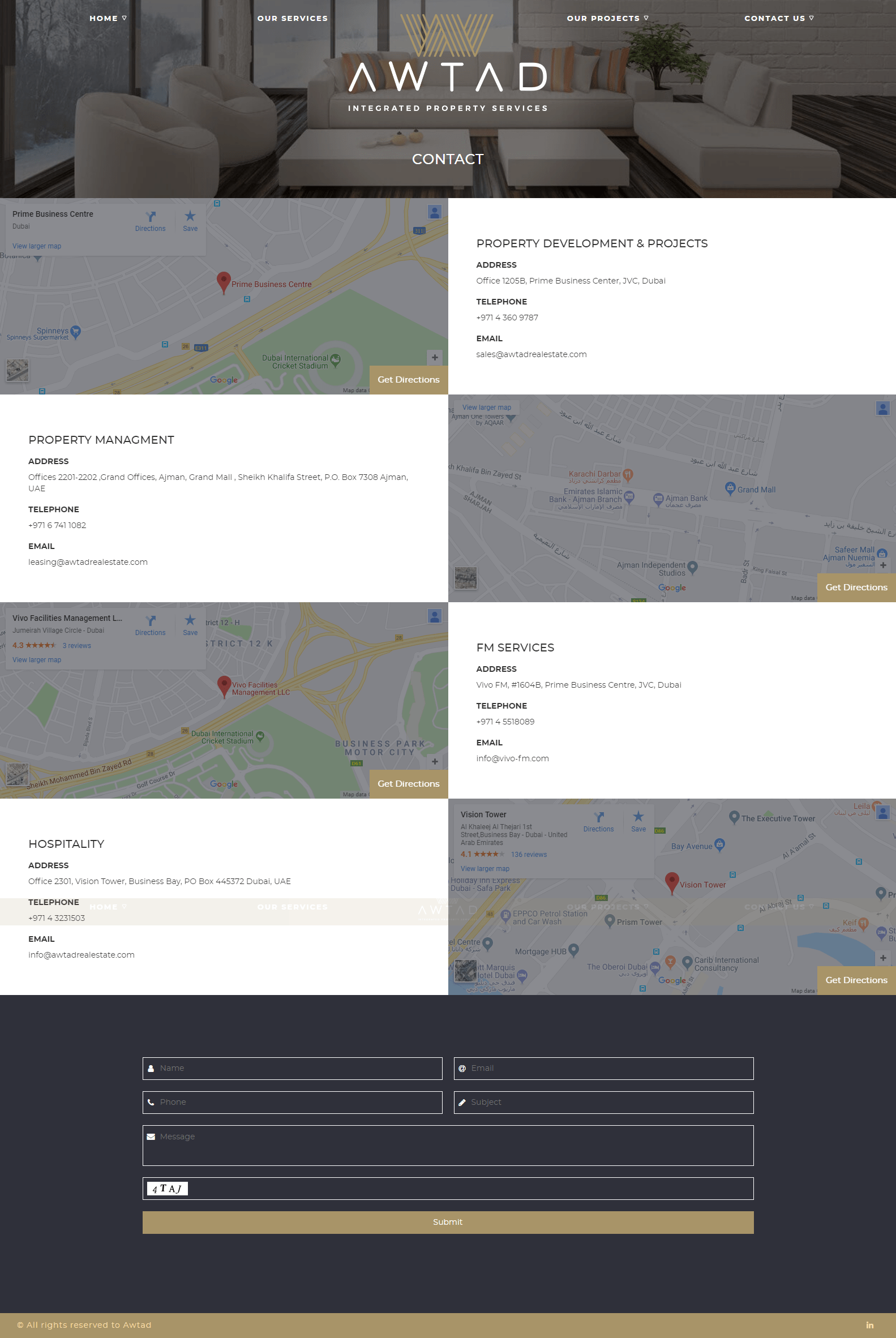Open the HOME menu in top navigation
896x1338 pixels.
click(x=104, y=18)
